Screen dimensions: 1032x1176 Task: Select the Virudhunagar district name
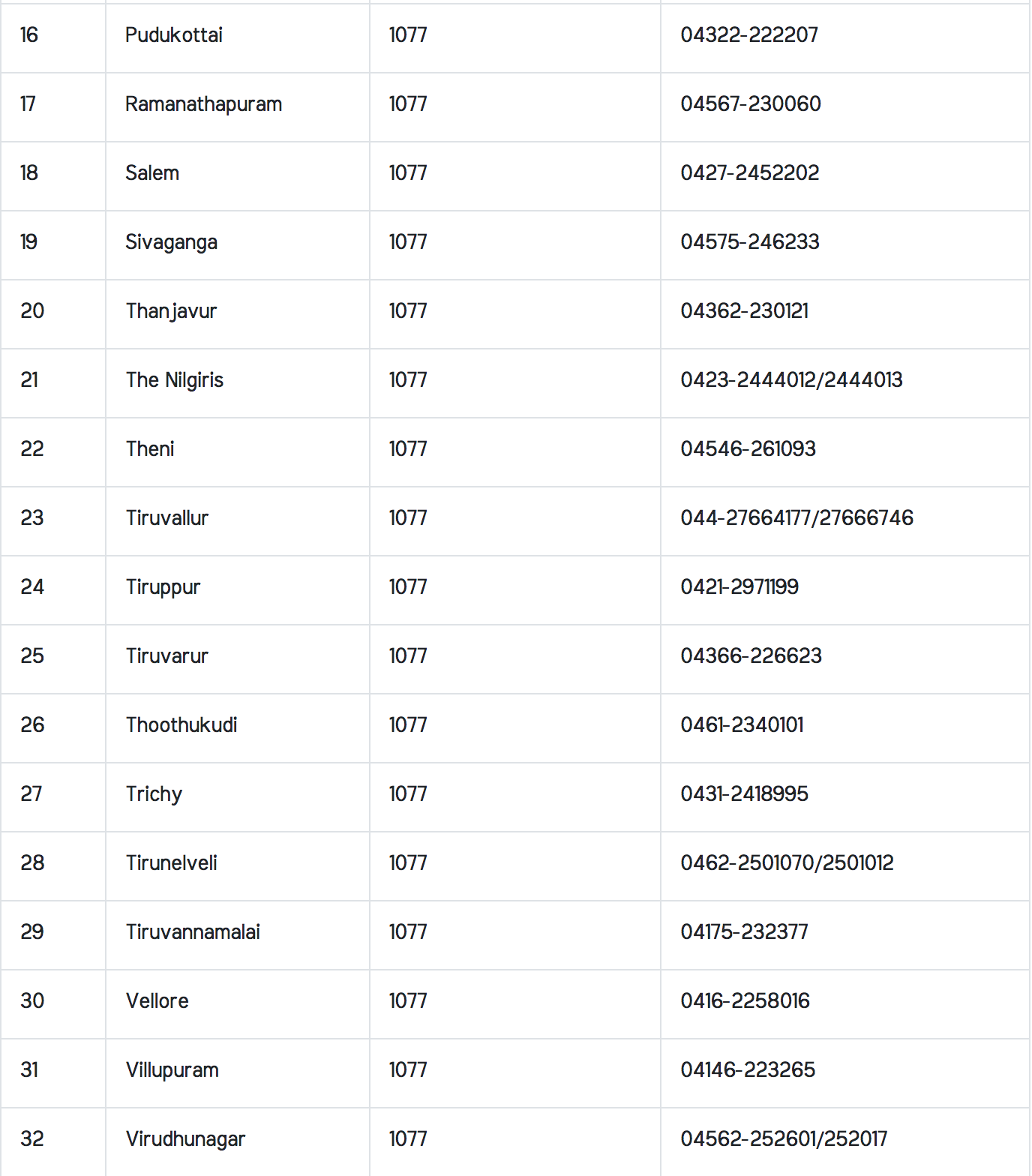(x=185, y=1139)
